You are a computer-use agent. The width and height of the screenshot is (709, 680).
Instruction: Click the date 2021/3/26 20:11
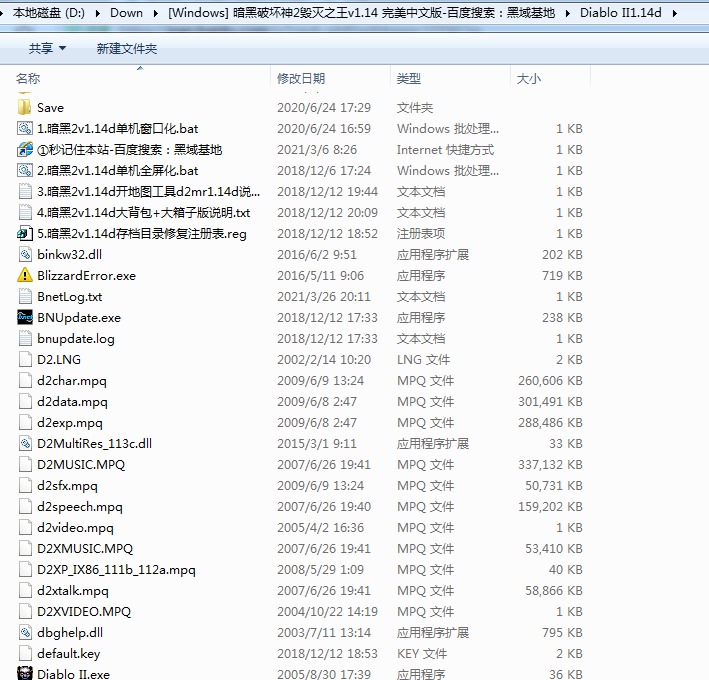tap(324, 297)
